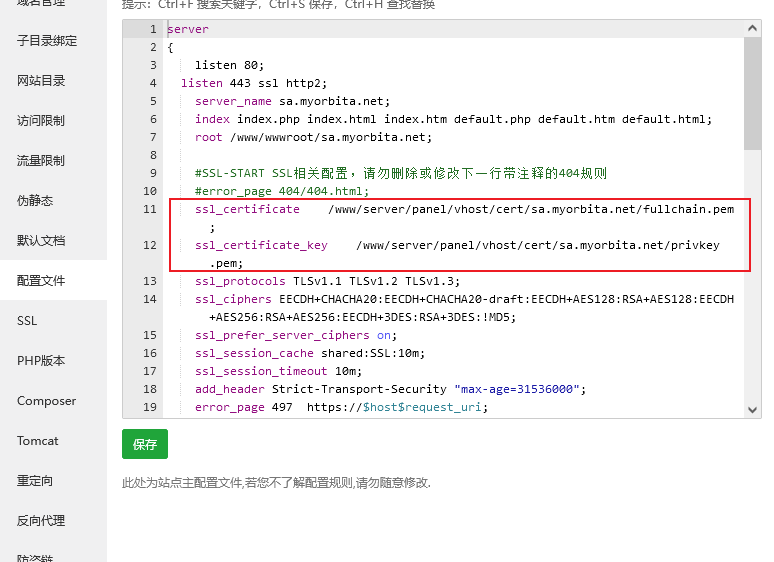Select the Tomcat sidebar item
Image resolution: width=774 pixels, height=562 pixels.
(37, 441)
